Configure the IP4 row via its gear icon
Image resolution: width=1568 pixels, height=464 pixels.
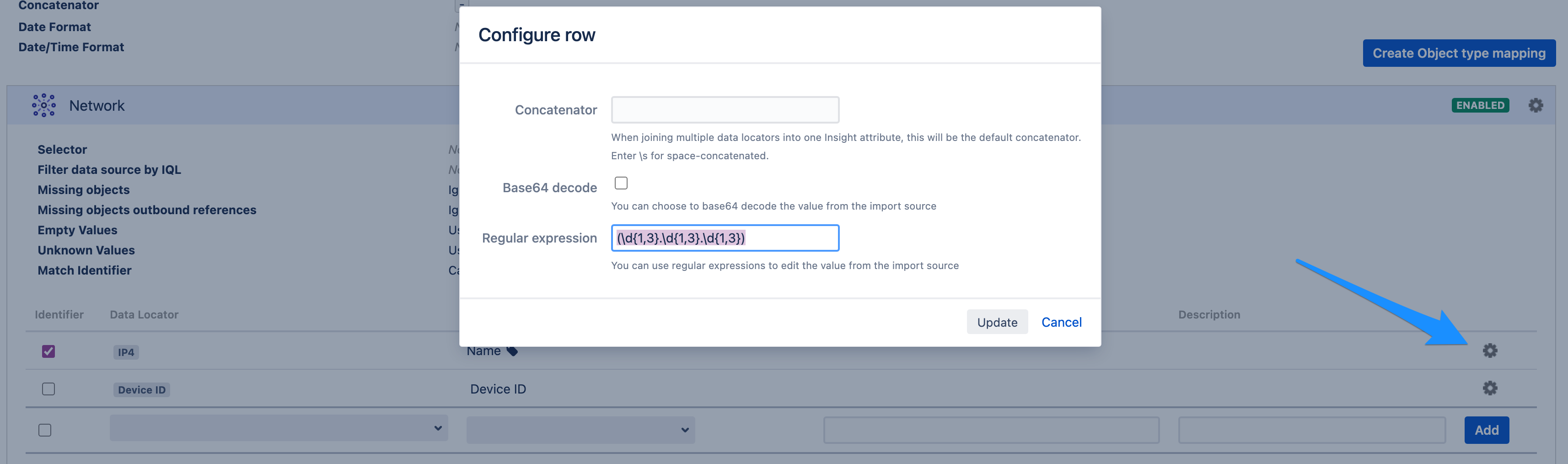[1489, 350]
